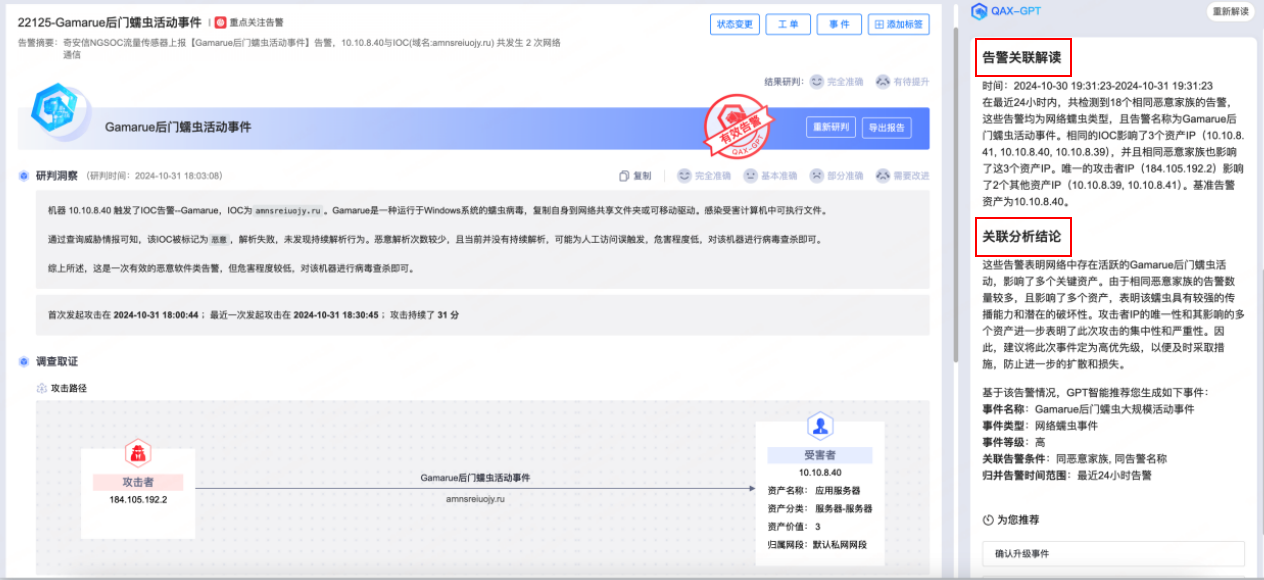Select the 攻击者 attacker node icon
1264x580 pixels.
(137, 452)
